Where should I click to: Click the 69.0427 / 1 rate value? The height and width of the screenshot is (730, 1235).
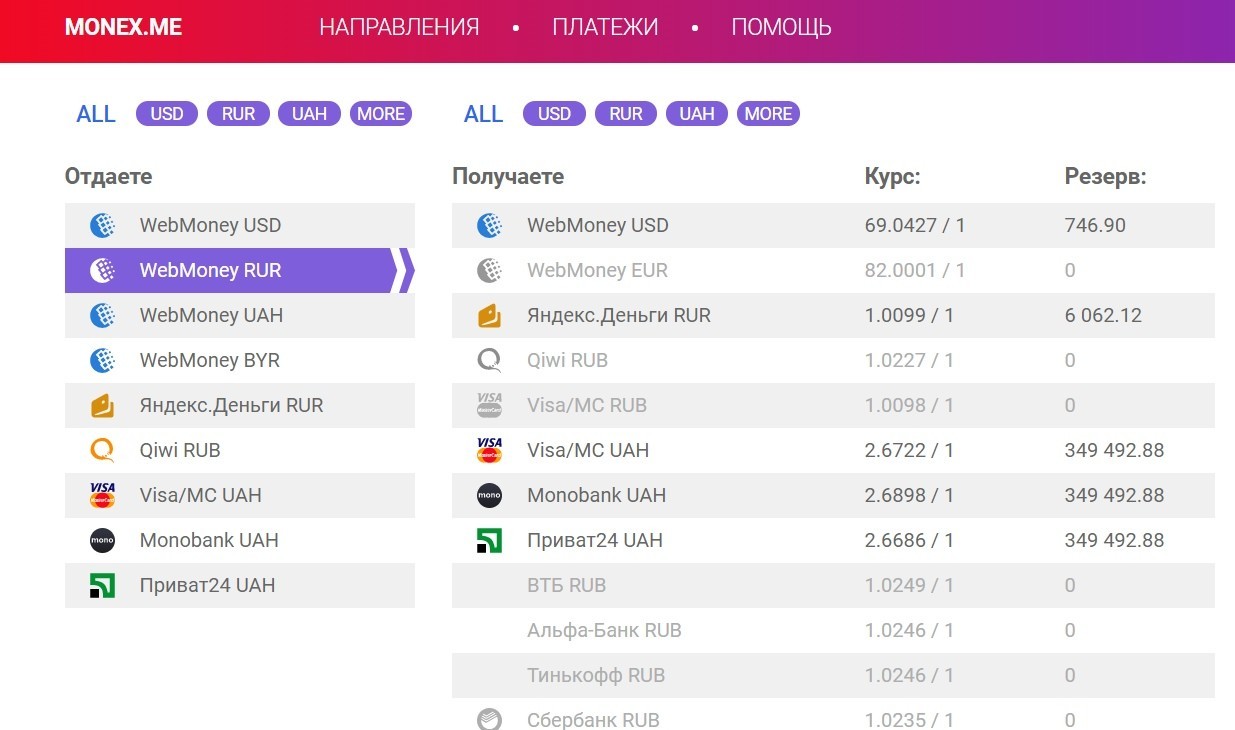(915, 225)
